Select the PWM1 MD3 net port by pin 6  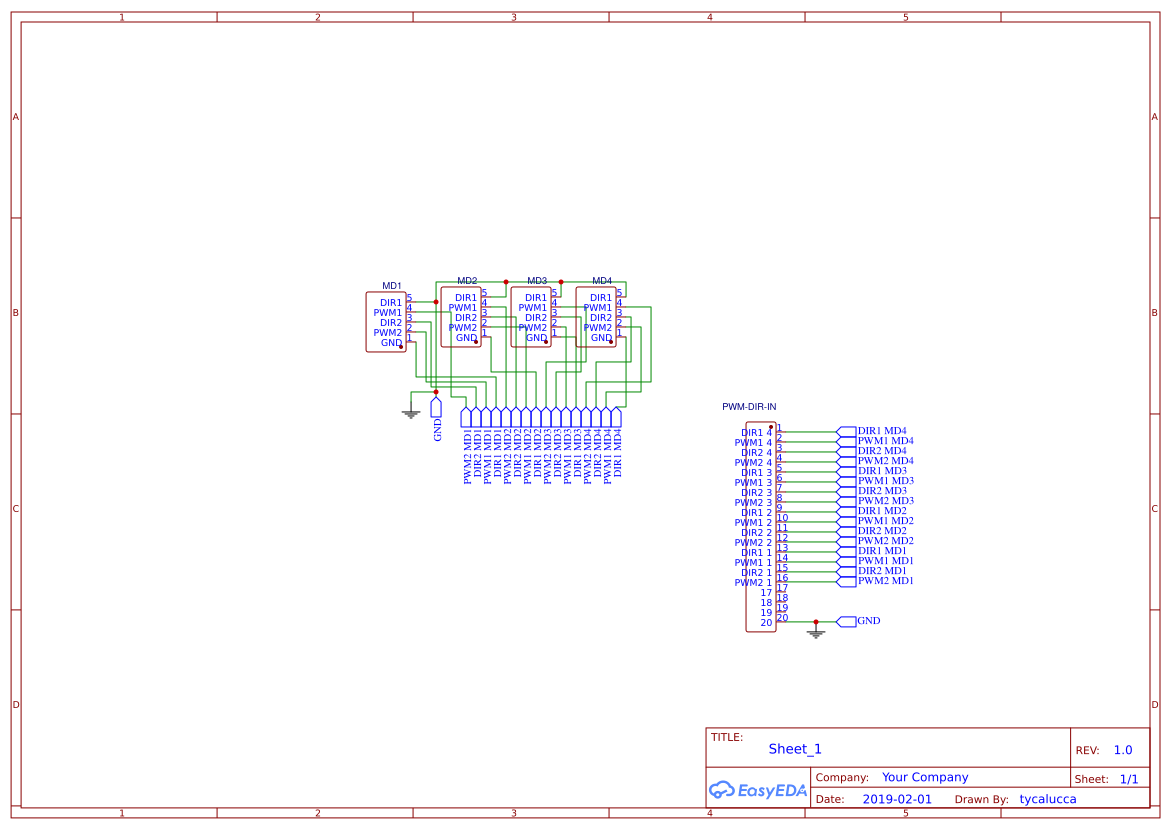coord(847,481)
